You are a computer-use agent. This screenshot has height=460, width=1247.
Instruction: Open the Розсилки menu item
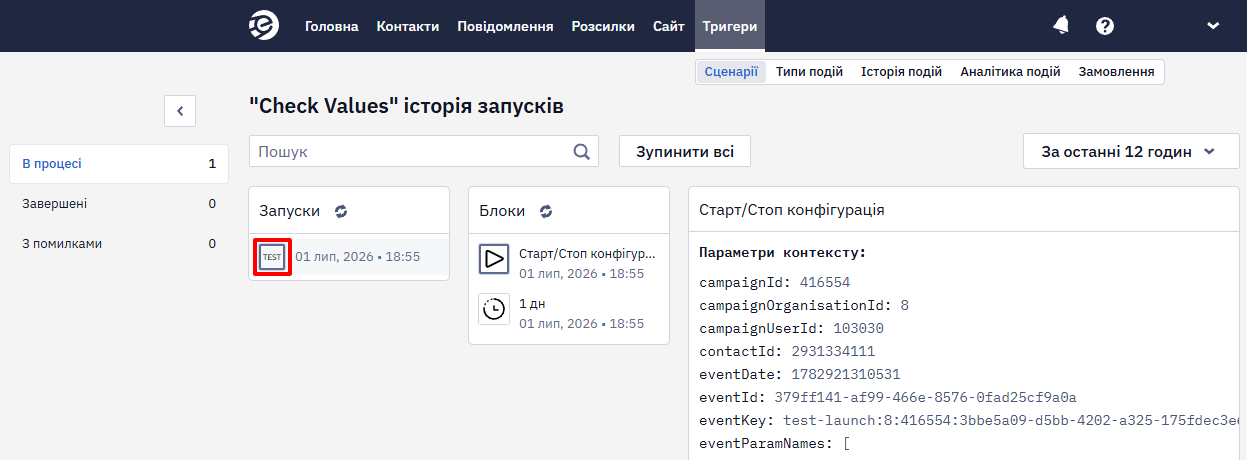click(x=603, y=26)
